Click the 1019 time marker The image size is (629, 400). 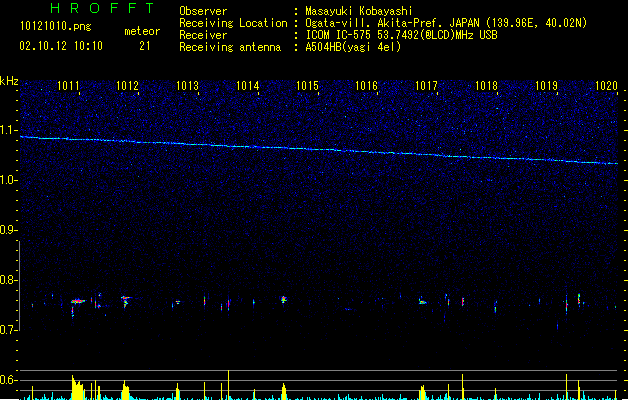546,86
